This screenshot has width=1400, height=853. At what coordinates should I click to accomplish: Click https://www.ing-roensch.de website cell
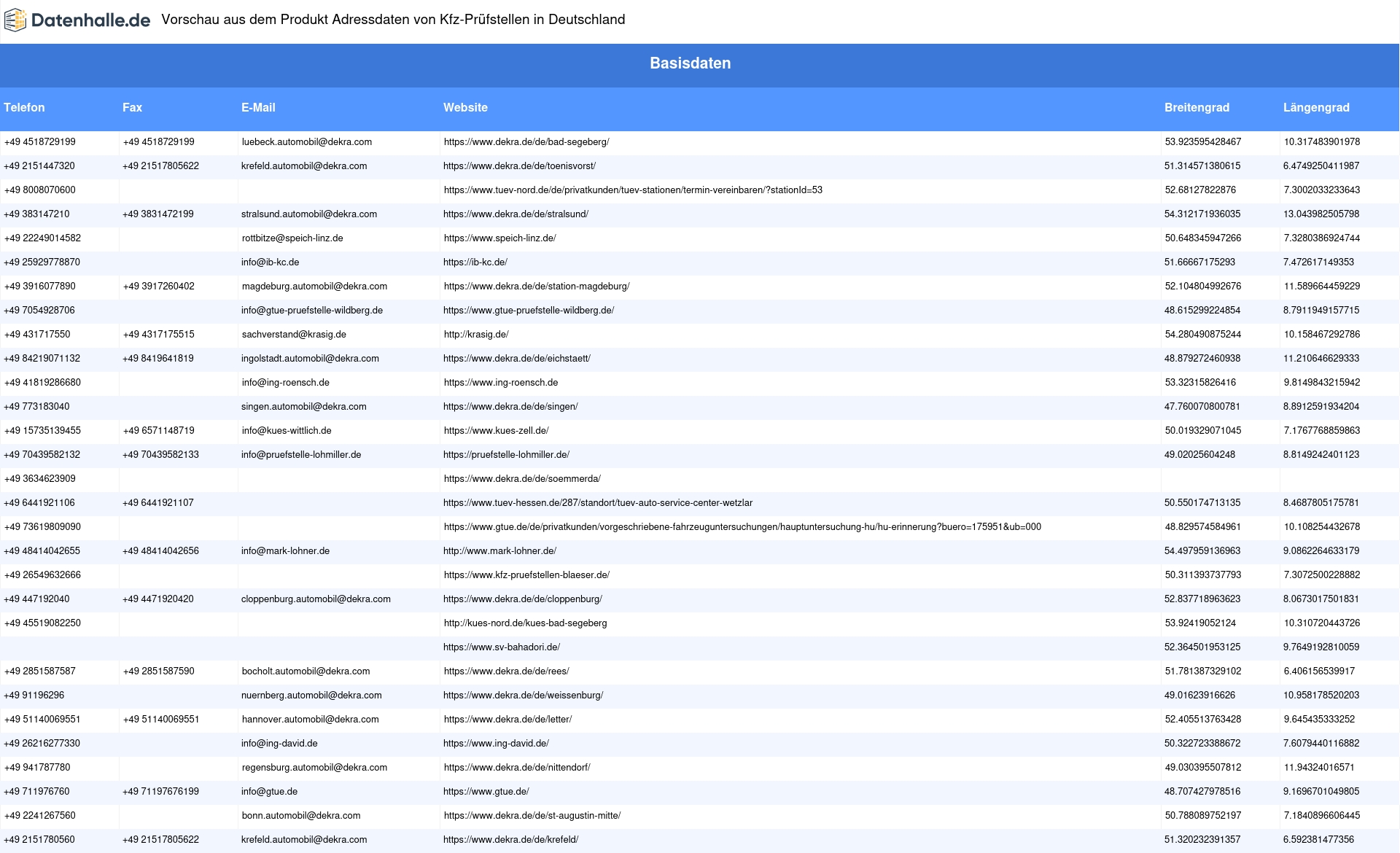coord(501,383)
